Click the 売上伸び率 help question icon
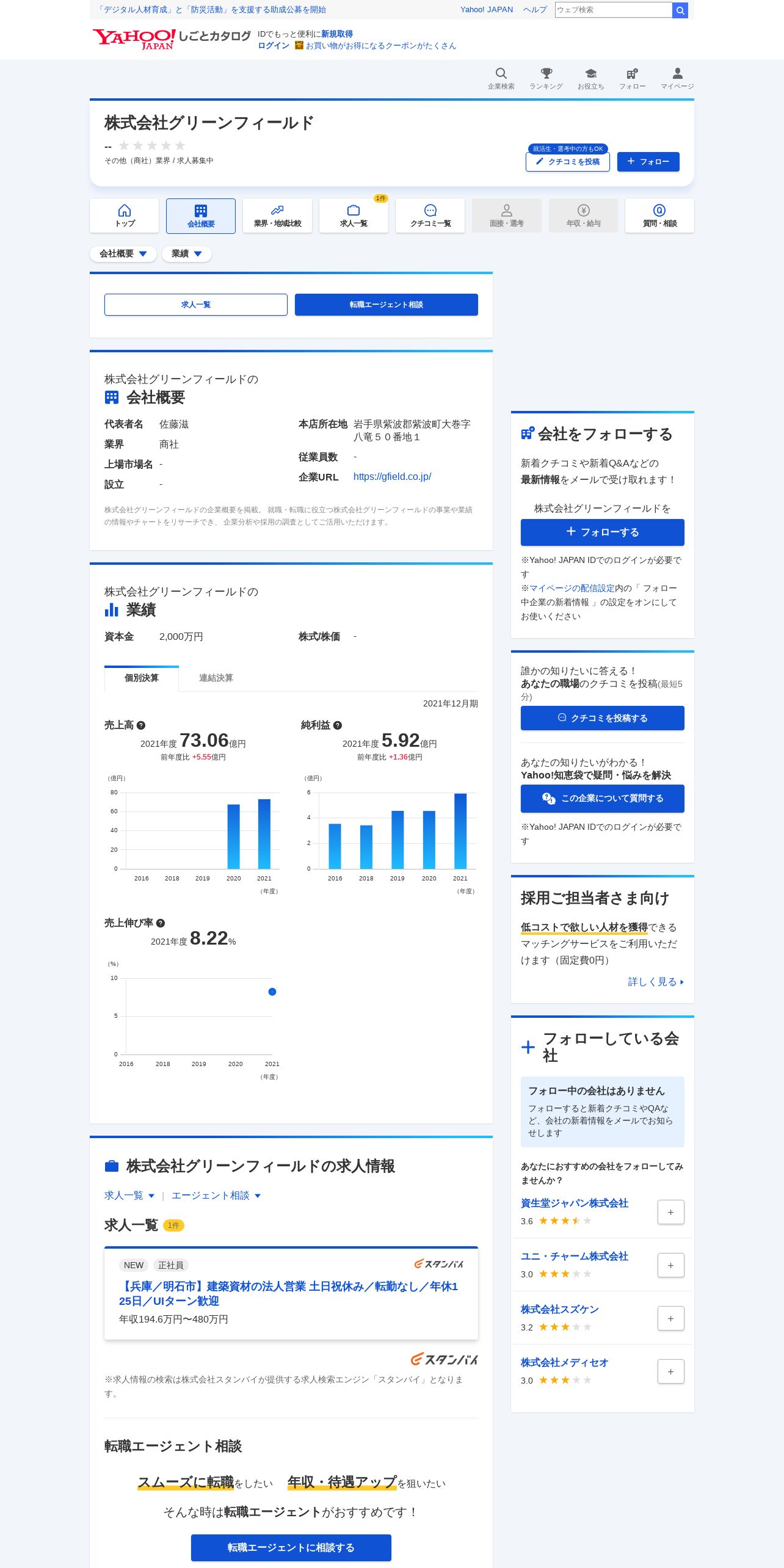The image size is (784, 1568). point(161,923)
